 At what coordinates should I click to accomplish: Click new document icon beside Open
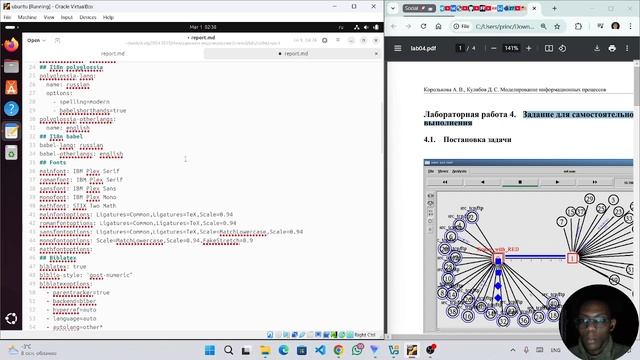pyautogui.click(x=57, y=40)
